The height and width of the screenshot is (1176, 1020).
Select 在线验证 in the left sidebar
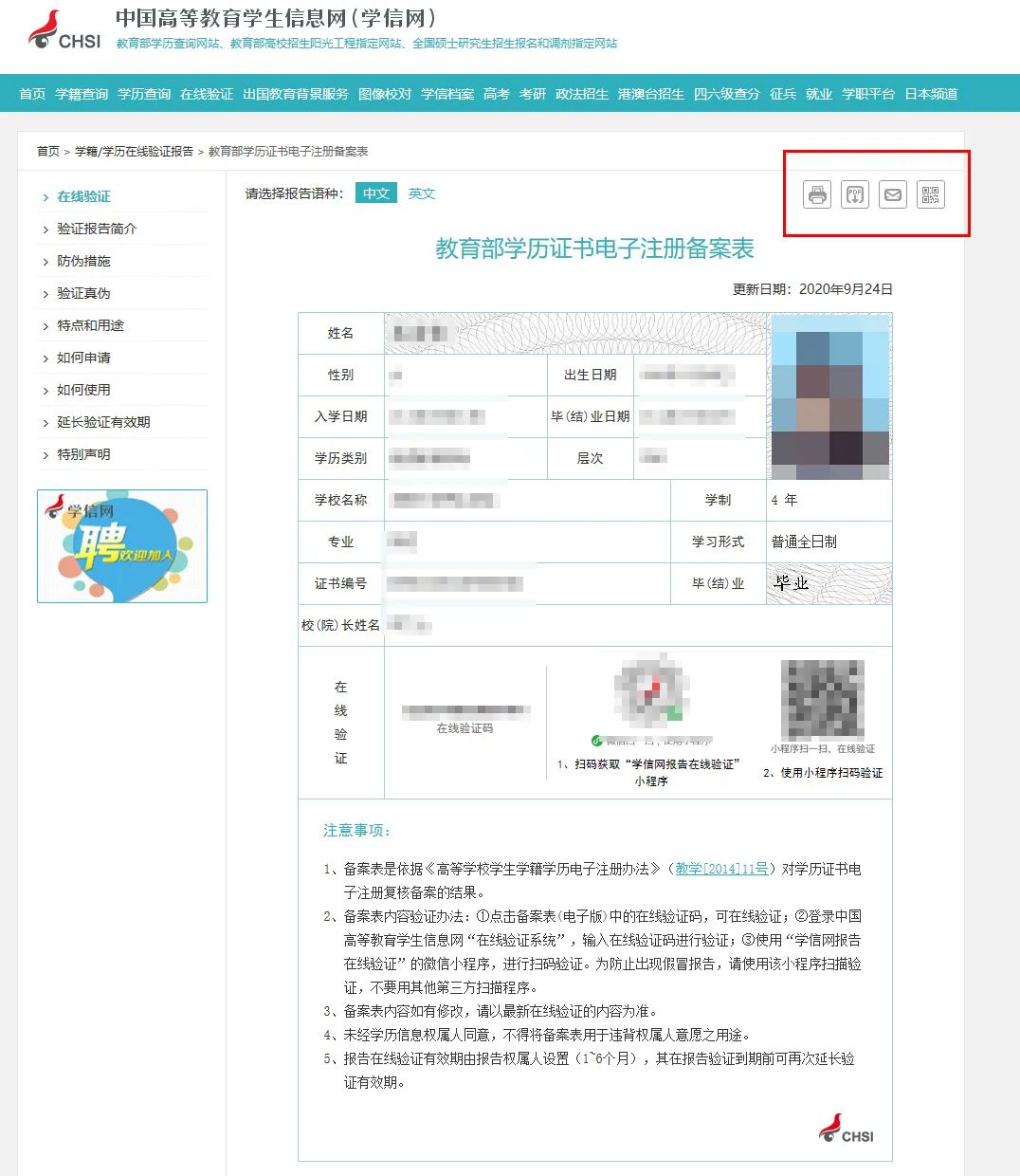[x=83, y=196]
